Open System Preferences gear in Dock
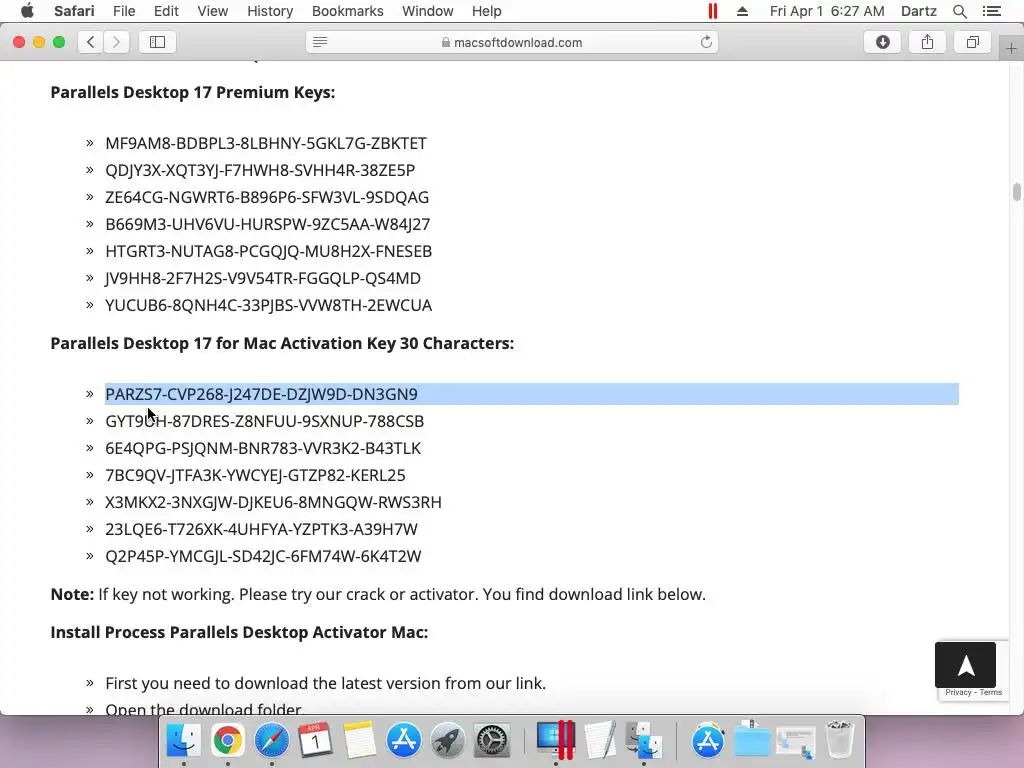The image size is (1024, 768). pyautogui.click(x=491, y=740)
